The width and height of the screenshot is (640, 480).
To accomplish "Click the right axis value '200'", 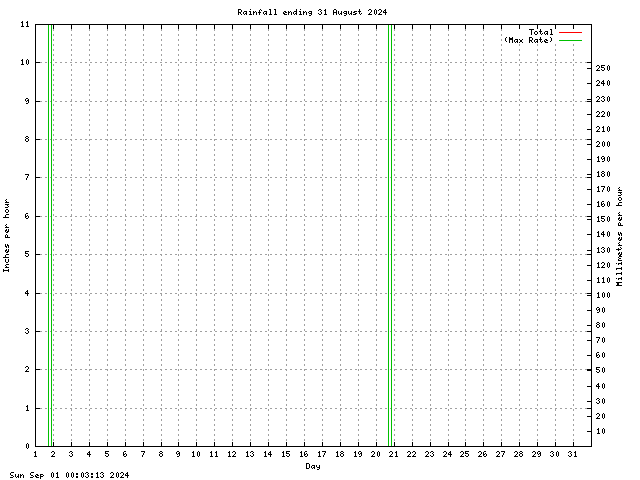I will coord(603,144).
